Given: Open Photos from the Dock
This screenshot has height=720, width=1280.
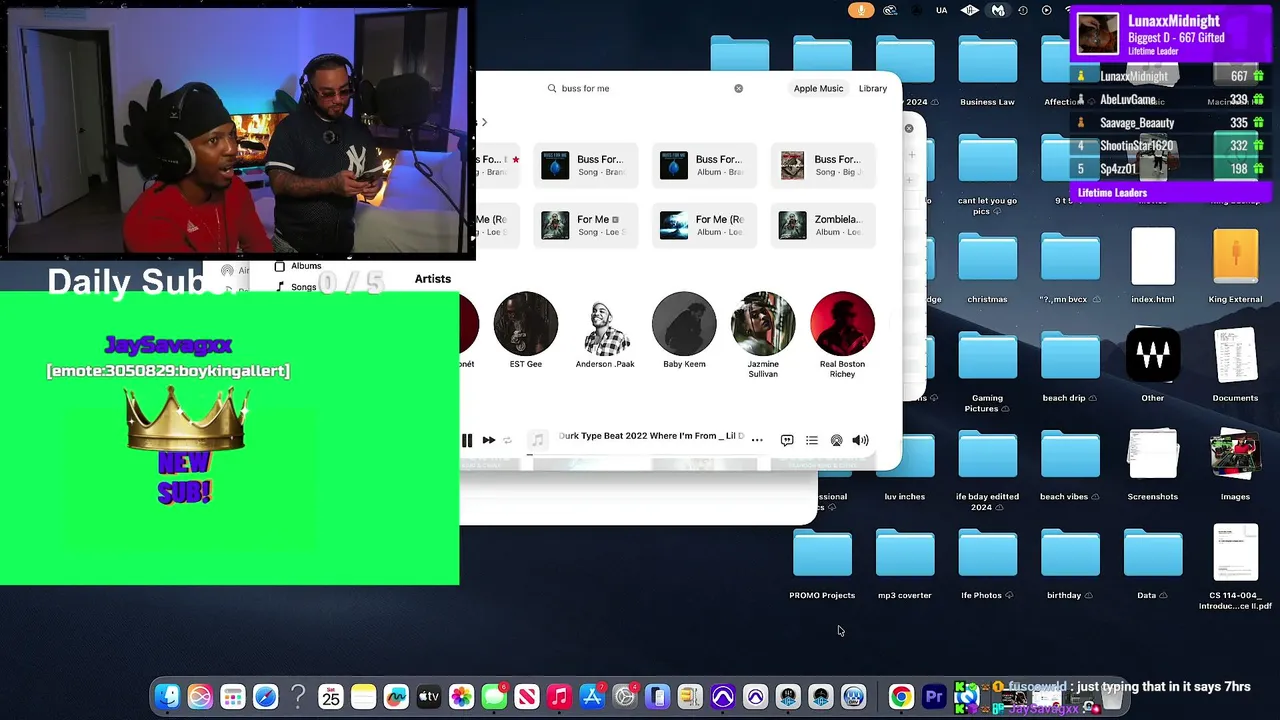Looking at the screenshot, I should [461, 697].
